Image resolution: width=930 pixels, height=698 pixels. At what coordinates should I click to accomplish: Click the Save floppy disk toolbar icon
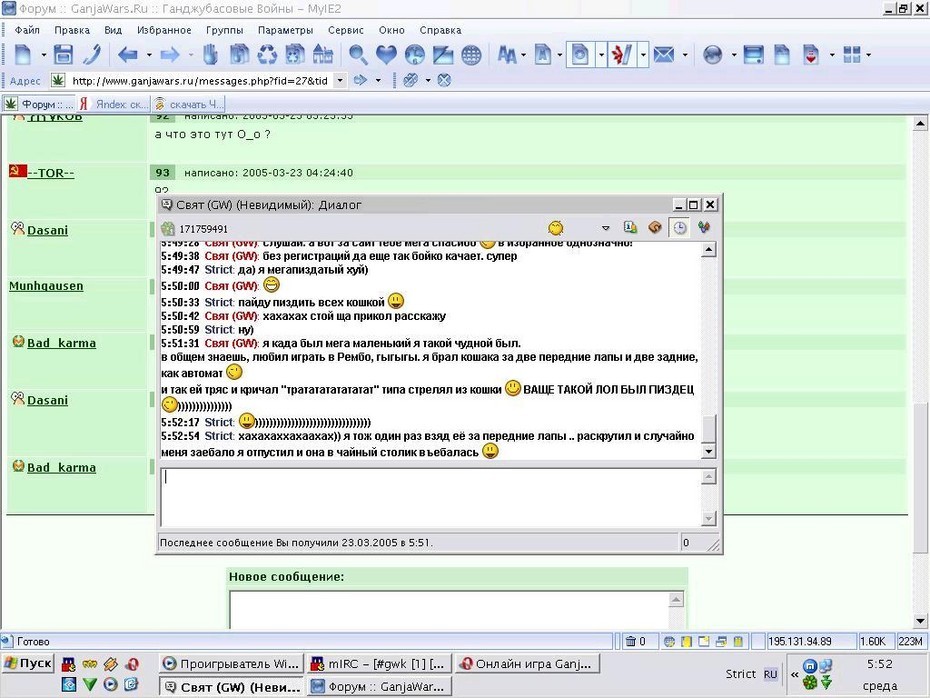pos(63,55)
